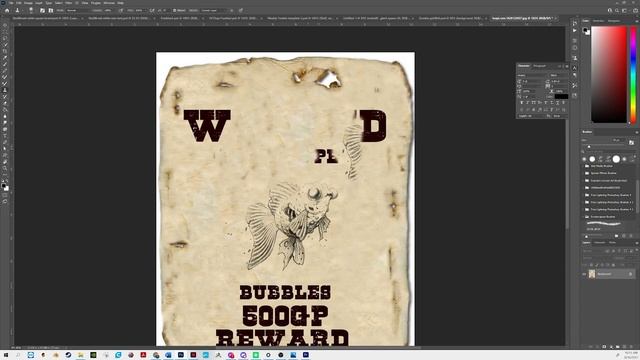The height and width of the screenshot is (360, 640).
Task: Open the History panel icon in the collapsed dock
Action: pos(575,23)
